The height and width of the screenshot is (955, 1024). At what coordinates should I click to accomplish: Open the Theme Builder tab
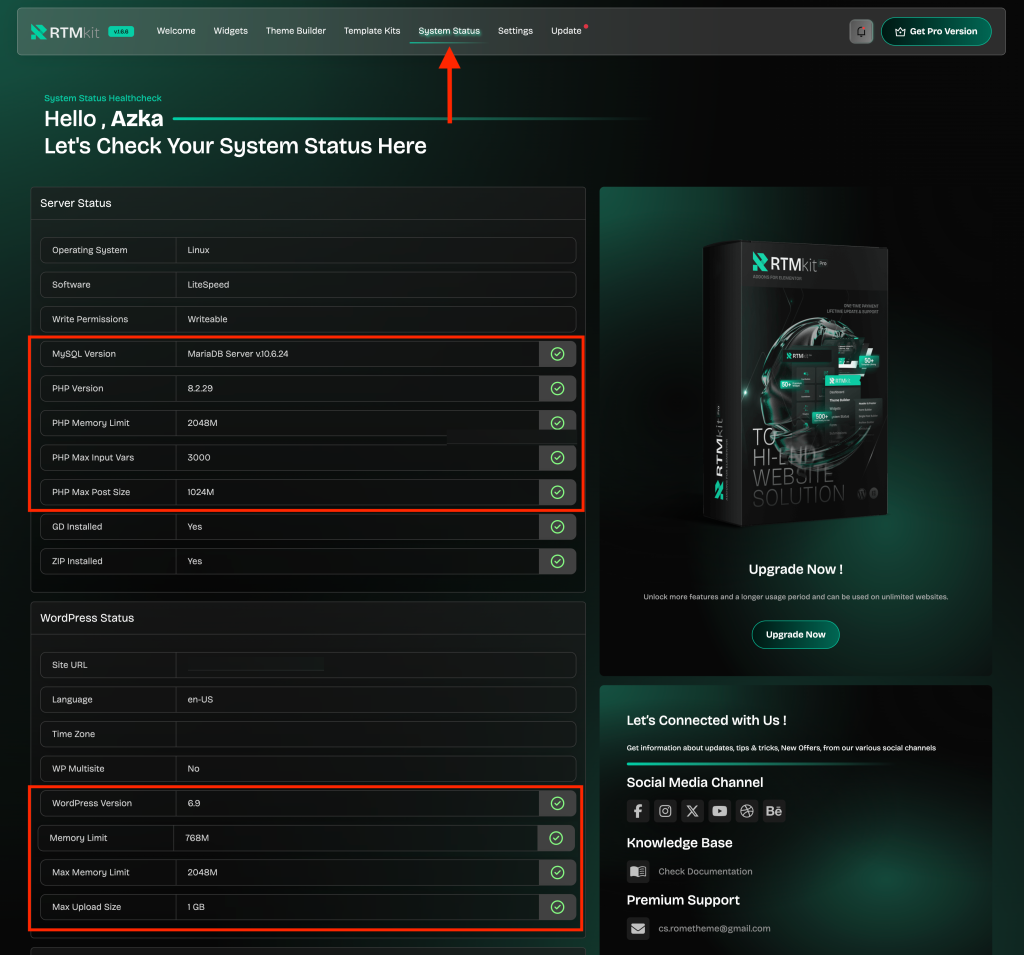click(295, 31)
